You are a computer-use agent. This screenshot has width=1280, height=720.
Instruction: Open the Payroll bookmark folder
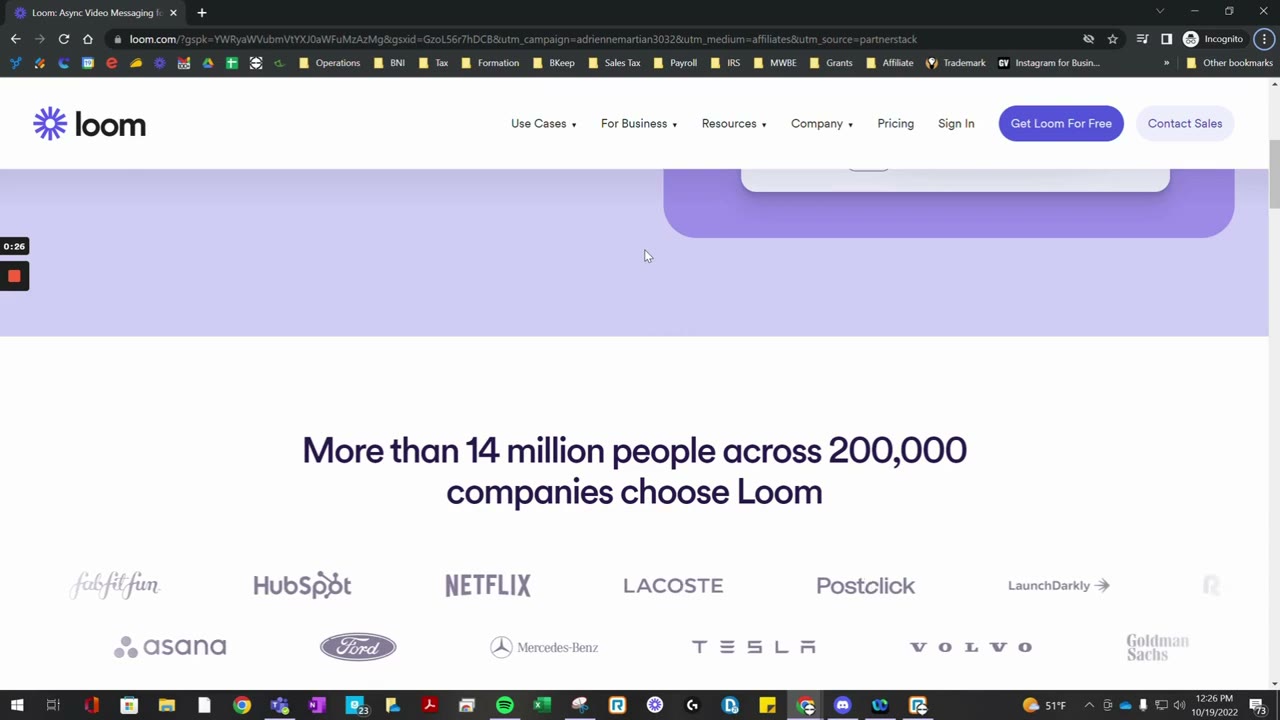pos(675,63)
